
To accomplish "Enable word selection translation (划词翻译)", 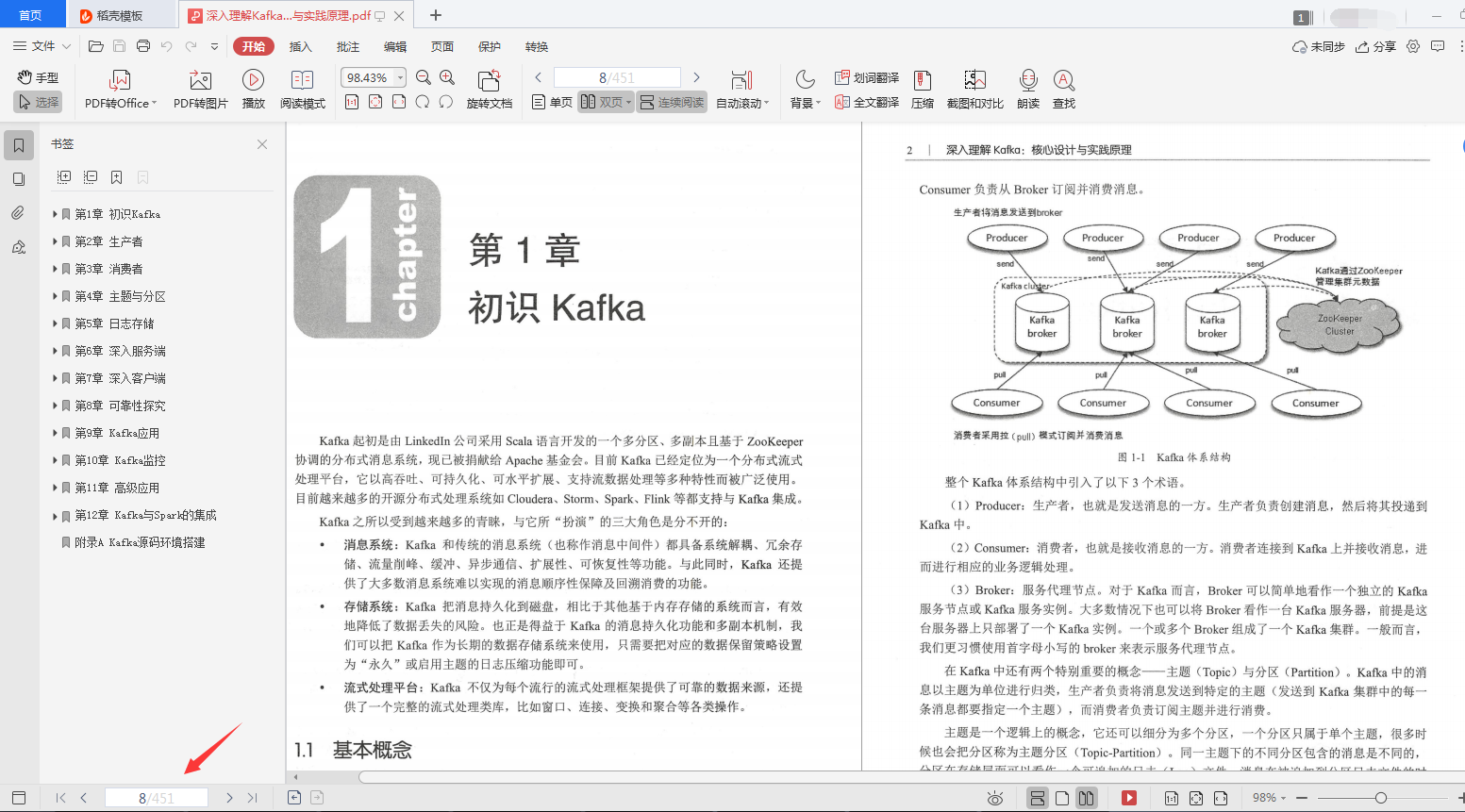I will pyautogui.click(x=867, y=77).
